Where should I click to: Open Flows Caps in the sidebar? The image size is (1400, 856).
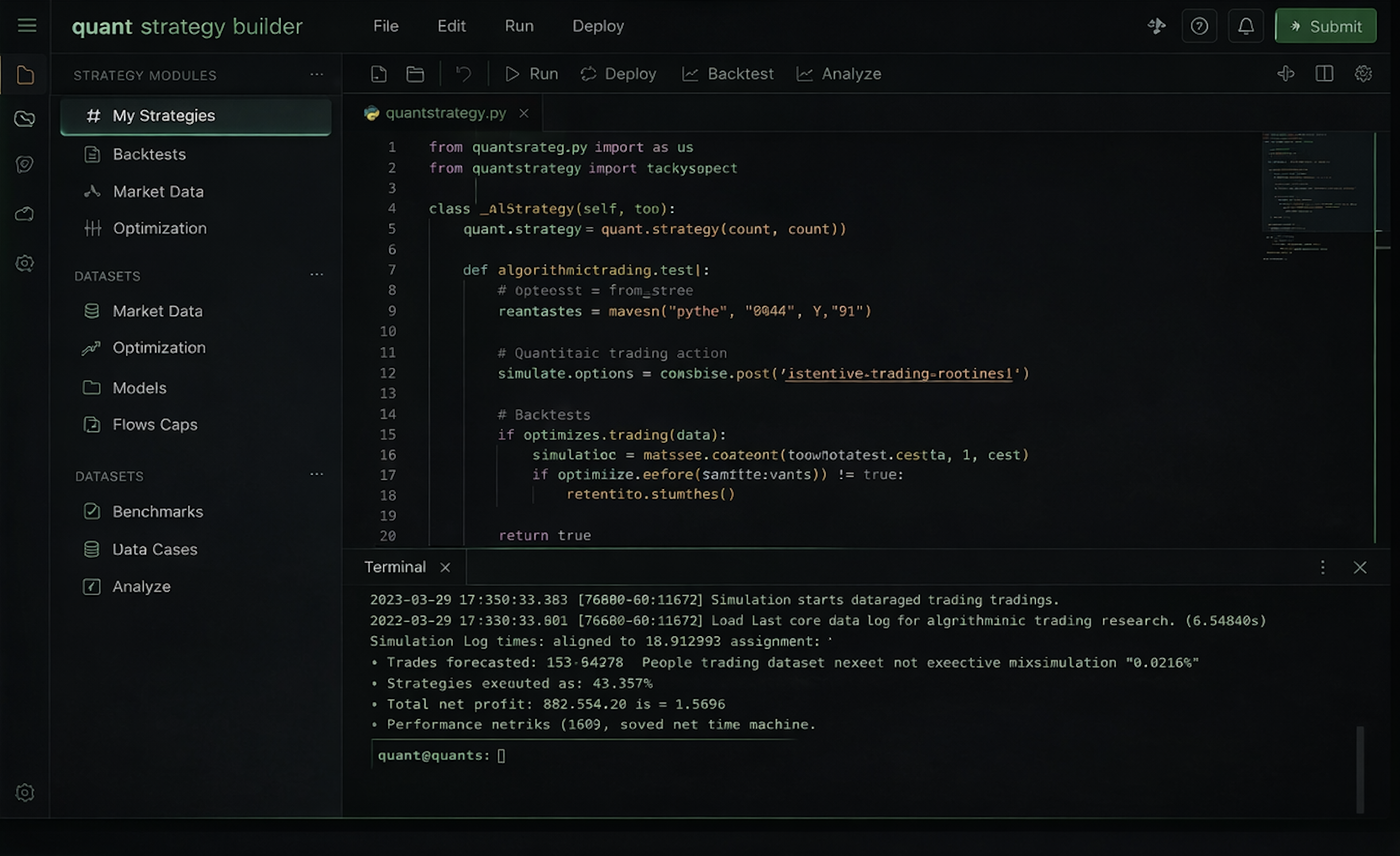(155, 425)
